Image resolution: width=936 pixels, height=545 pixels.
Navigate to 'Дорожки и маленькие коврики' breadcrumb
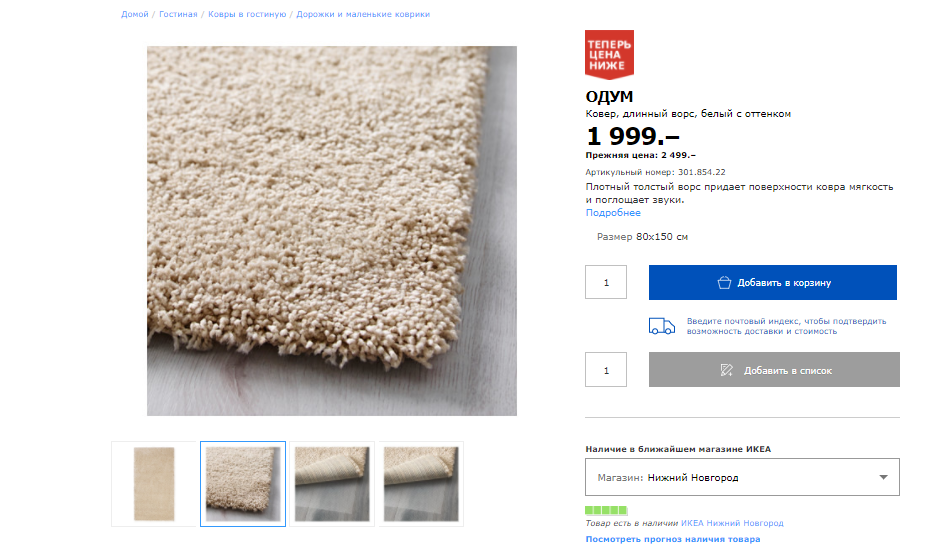click(363, 15)
